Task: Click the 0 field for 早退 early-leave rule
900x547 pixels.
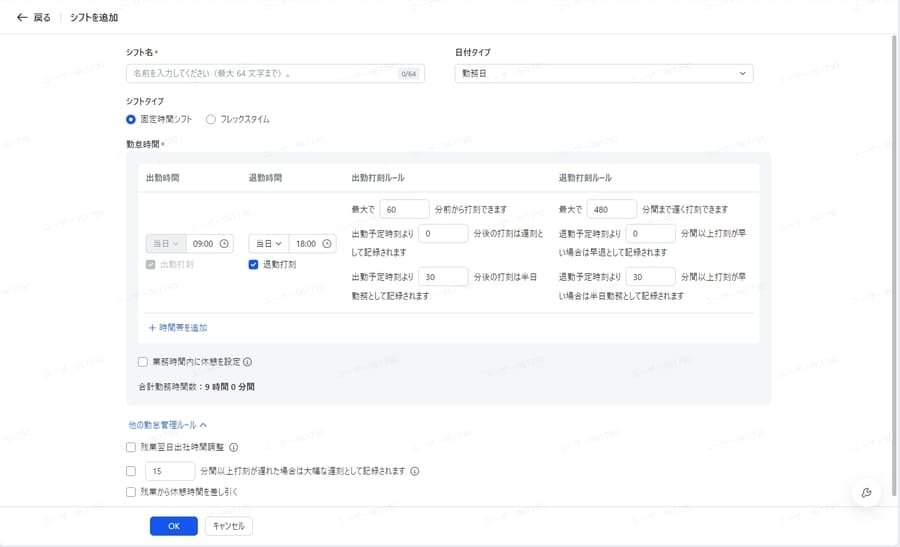Action: tap(650, 234)
